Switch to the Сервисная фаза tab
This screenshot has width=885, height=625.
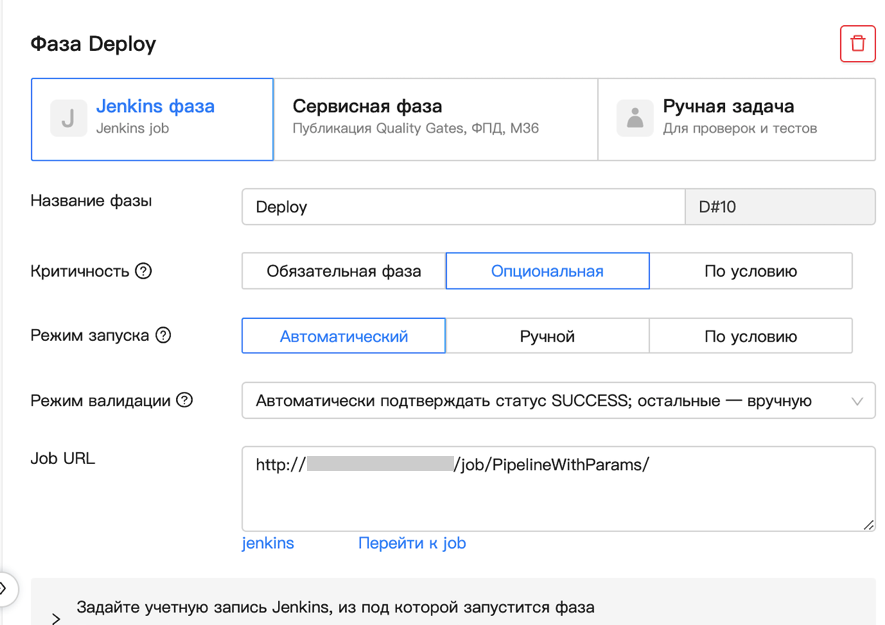click(x=435, y=118)
